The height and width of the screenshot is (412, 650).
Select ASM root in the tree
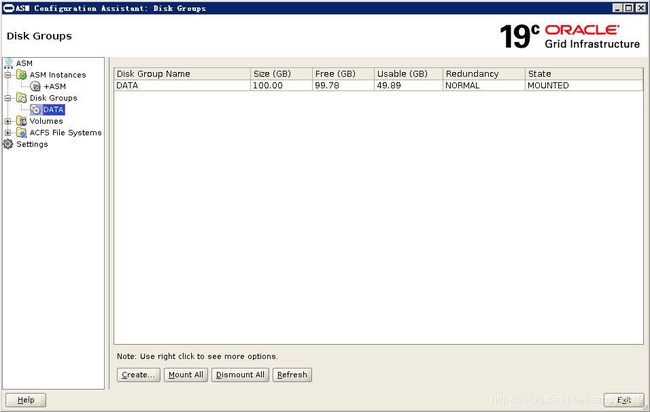(24, 63)
